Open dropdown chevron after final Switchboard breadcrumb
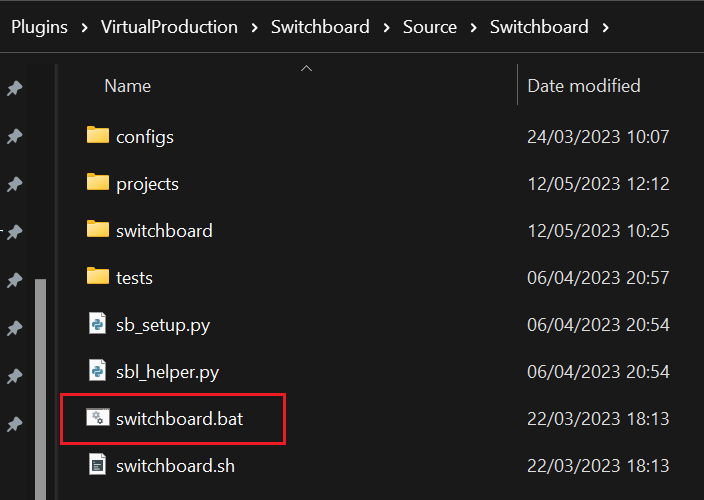The image size is (704, 500). (605, 27)
